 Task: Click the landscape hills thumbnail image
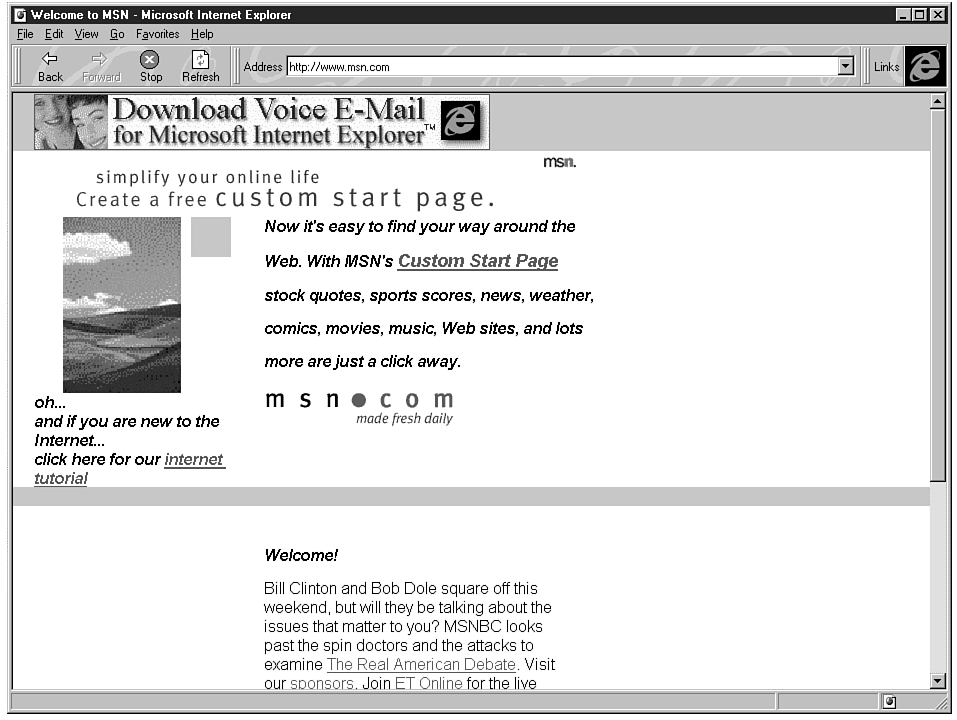coord(122,304)
